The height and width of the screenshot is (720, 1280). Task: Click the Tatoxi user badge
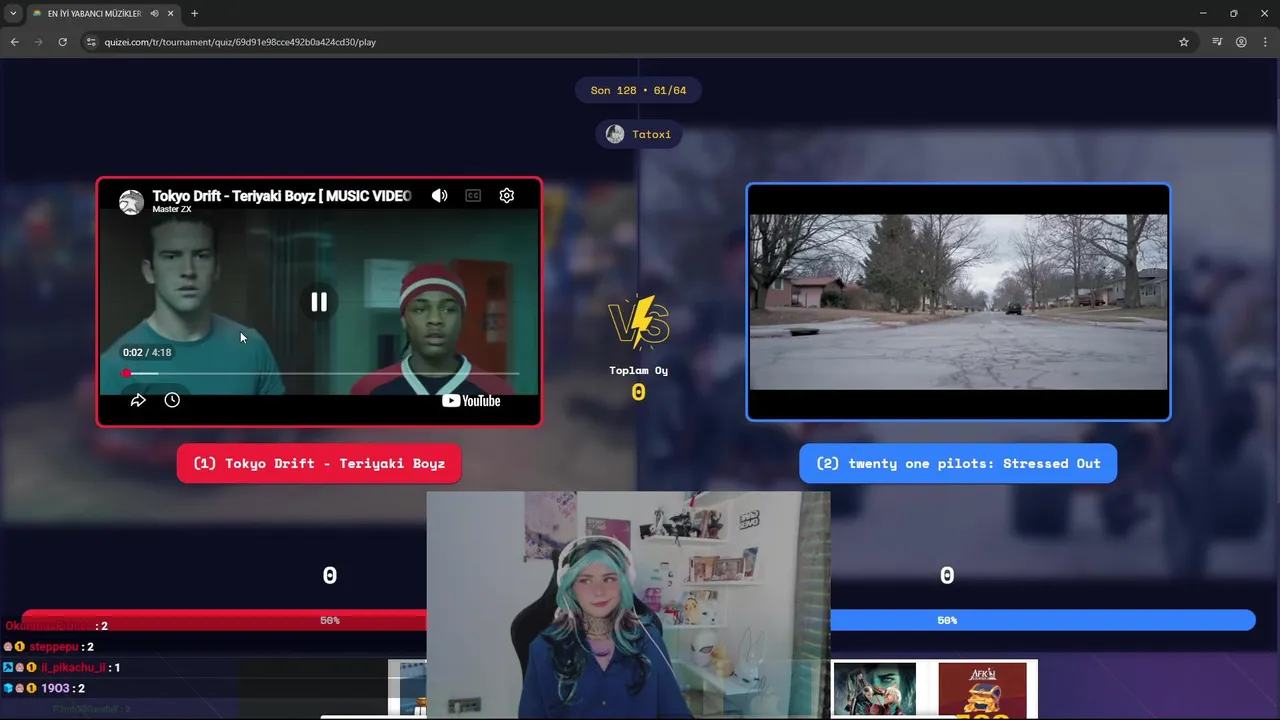point(639,134)
